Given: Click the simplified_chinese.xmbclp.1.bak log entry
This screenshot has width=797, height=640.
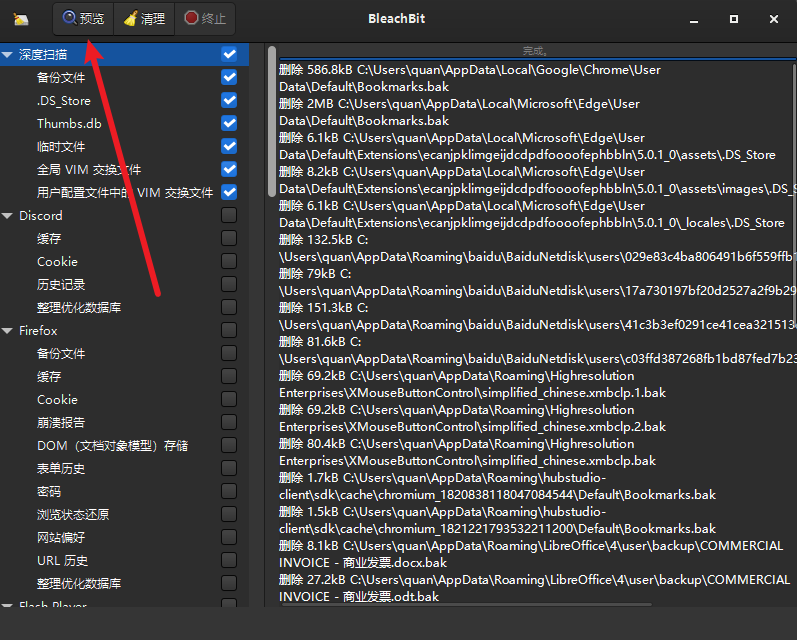Looking at the screenshot, I should coord(472,384).
